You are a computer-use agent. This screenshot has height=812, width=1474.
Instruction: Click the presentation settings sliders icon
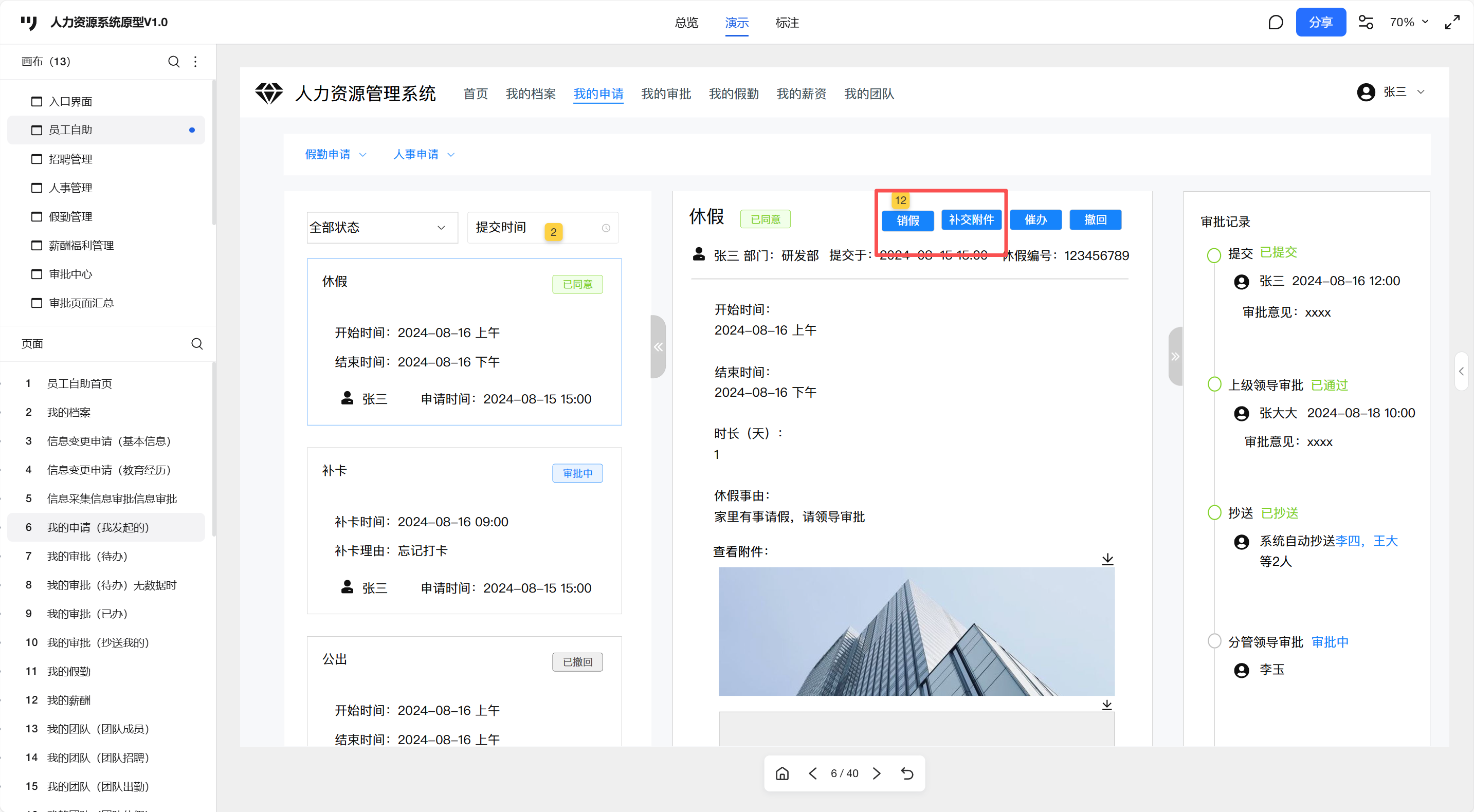(1366, 22)
